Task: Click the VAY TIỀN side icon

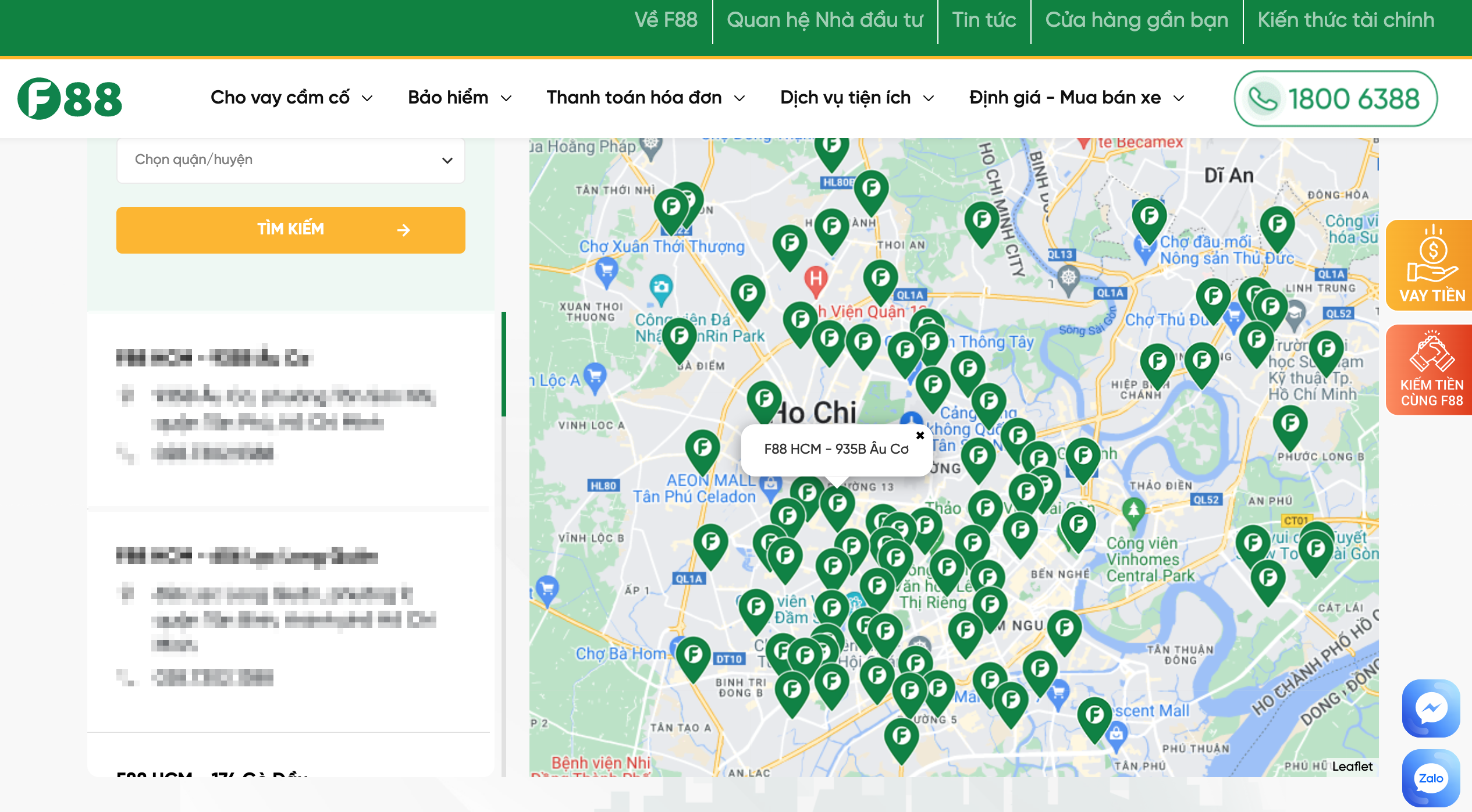Action: (1431, 265)
